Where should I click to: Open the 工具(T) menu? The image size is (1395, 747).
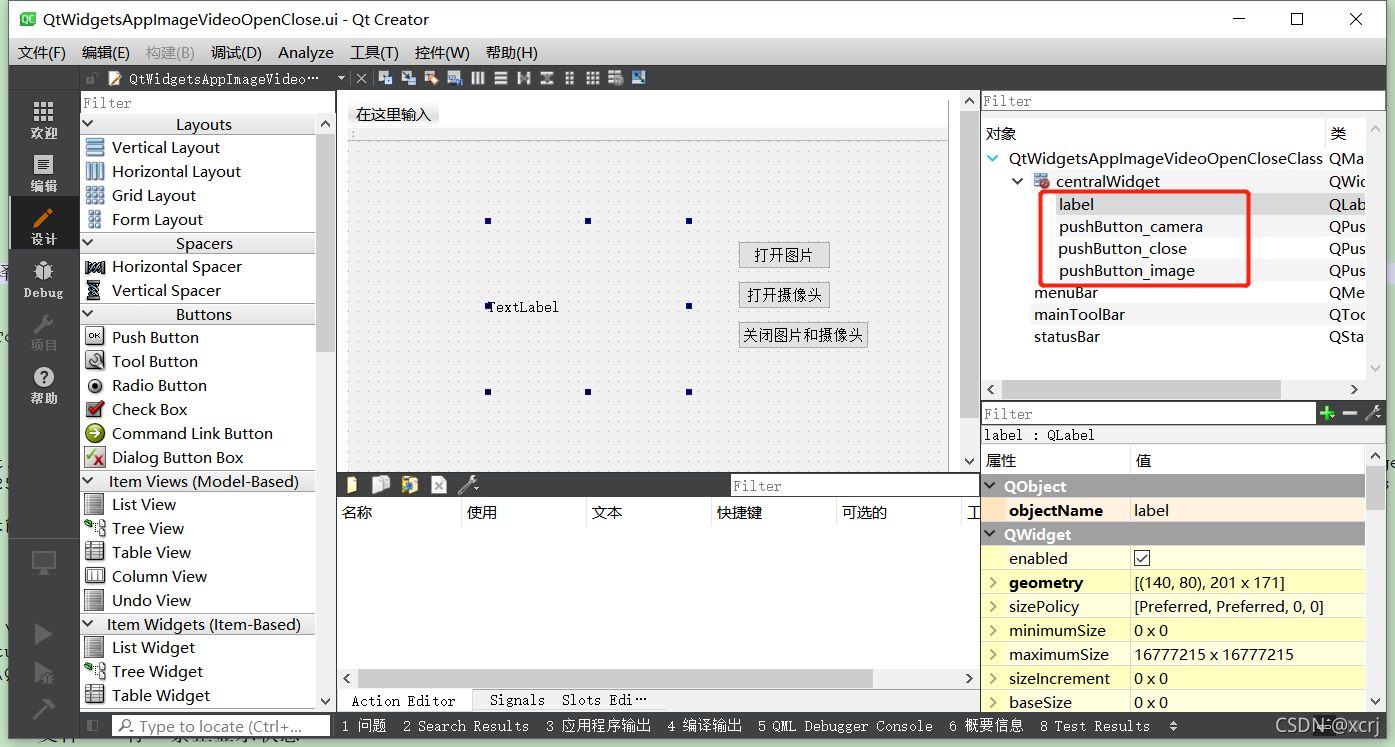[374, 52]
